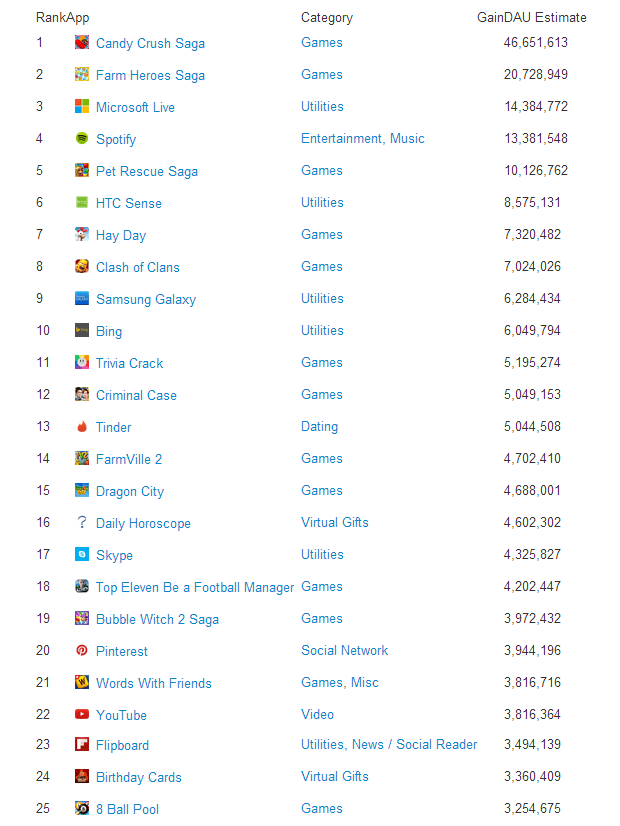Screen dimensions: 620x826
Task: Click the Flipboard app icon
Action: (82, 746)
